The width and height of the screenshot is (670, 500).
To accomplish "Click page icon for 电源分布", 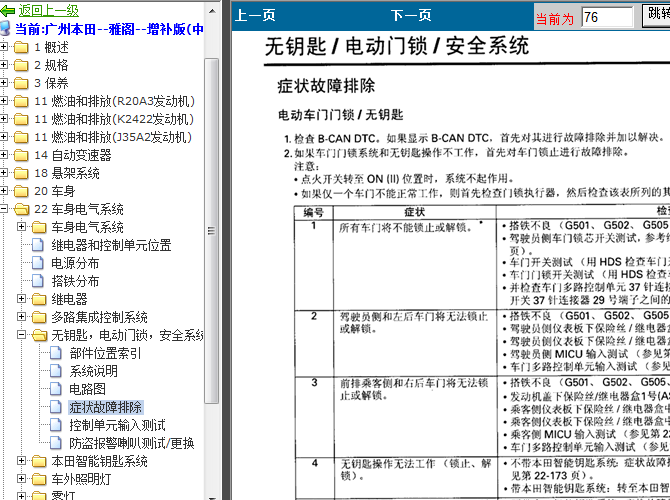I will 38,263.
